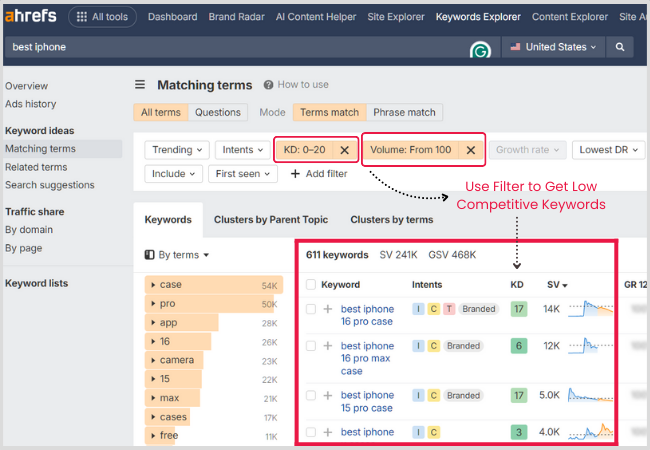This screenshot has height=450, width=650.
Task: Open the Lowest DR filter dropdown
Action: point(608,150)
